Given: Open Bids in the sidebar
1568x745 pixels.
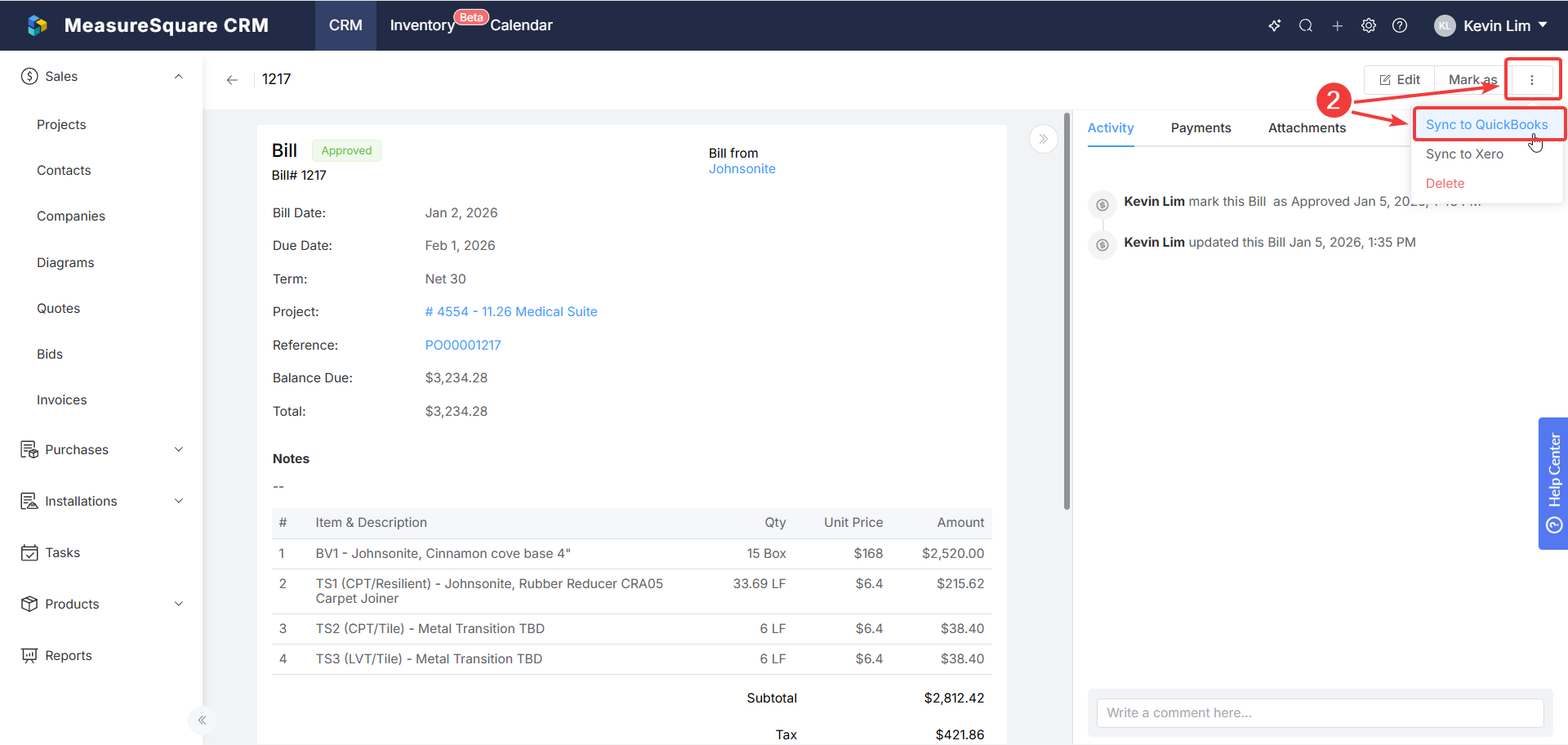Looking at the screenshot, I should tap(50, 354).
